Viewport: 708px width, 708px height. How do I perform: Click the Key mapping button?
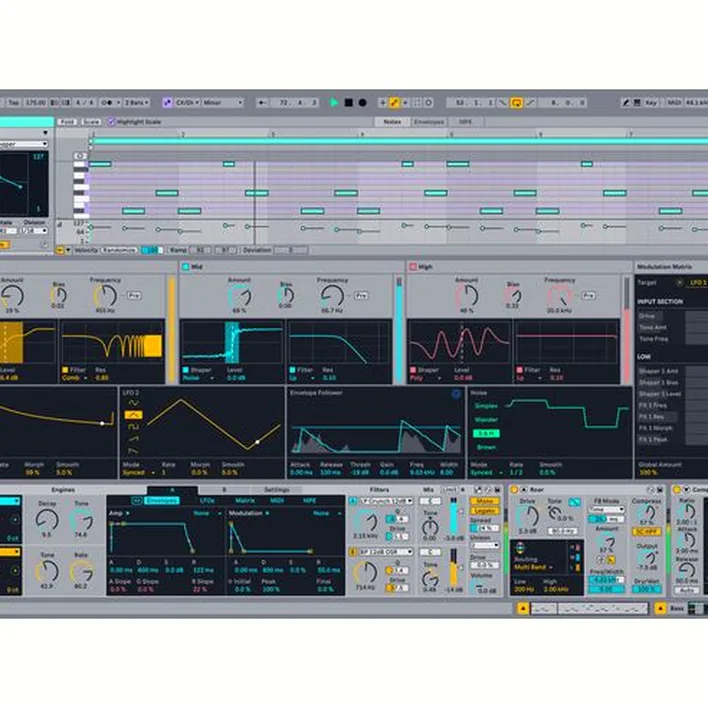[651, 103]
